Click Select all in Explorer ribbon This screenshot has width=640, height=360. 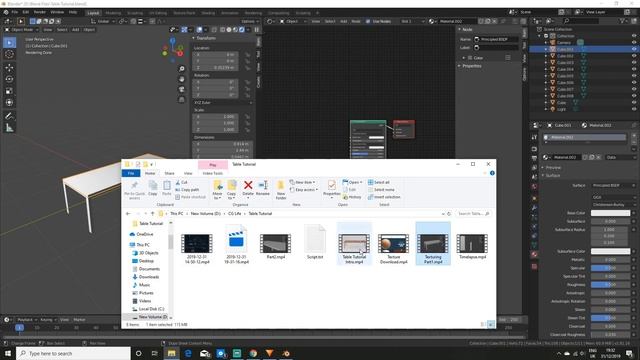pos(379,182)
